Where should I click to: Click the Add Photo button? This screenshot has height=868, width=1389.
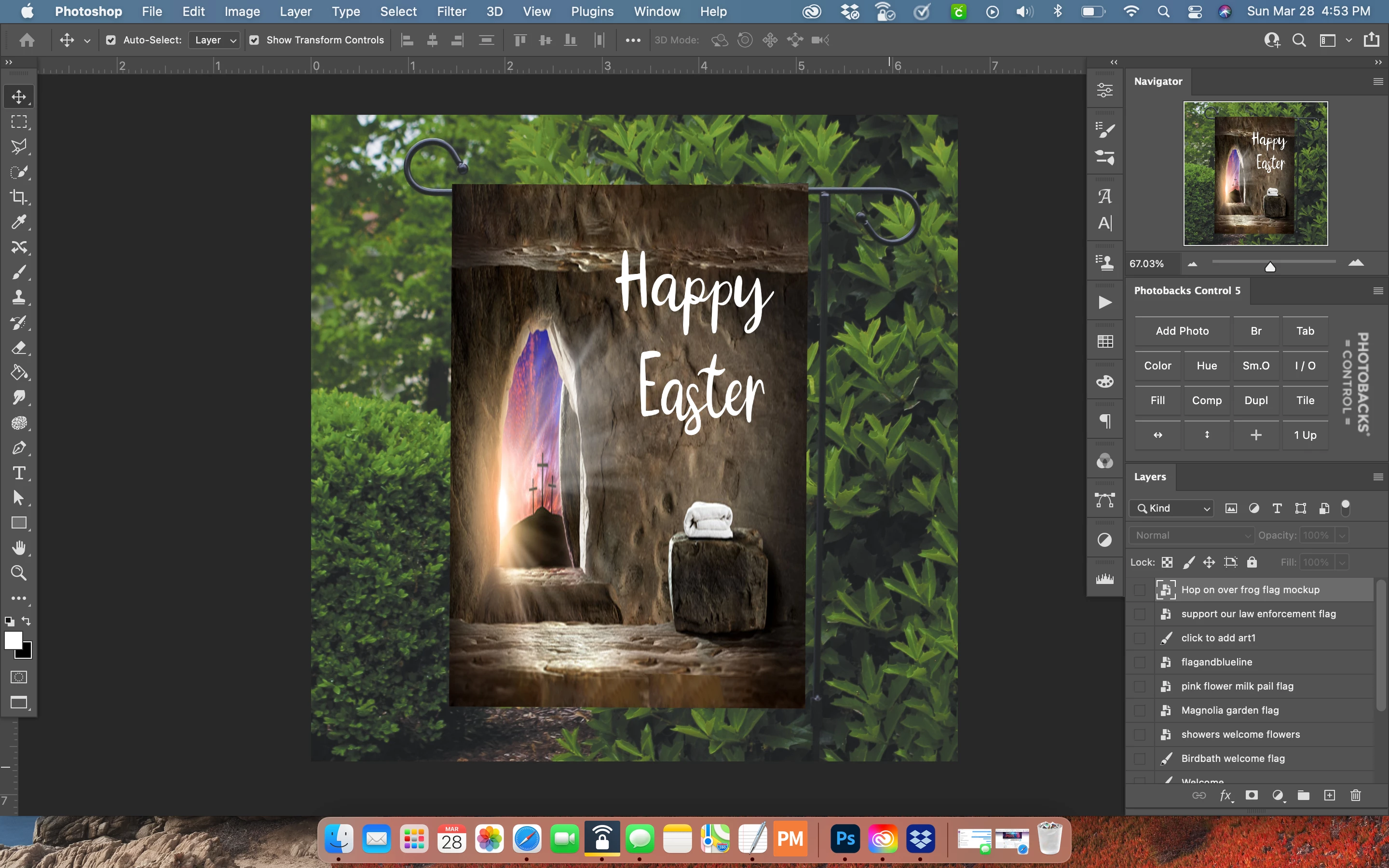click(x=1182, y=331)
